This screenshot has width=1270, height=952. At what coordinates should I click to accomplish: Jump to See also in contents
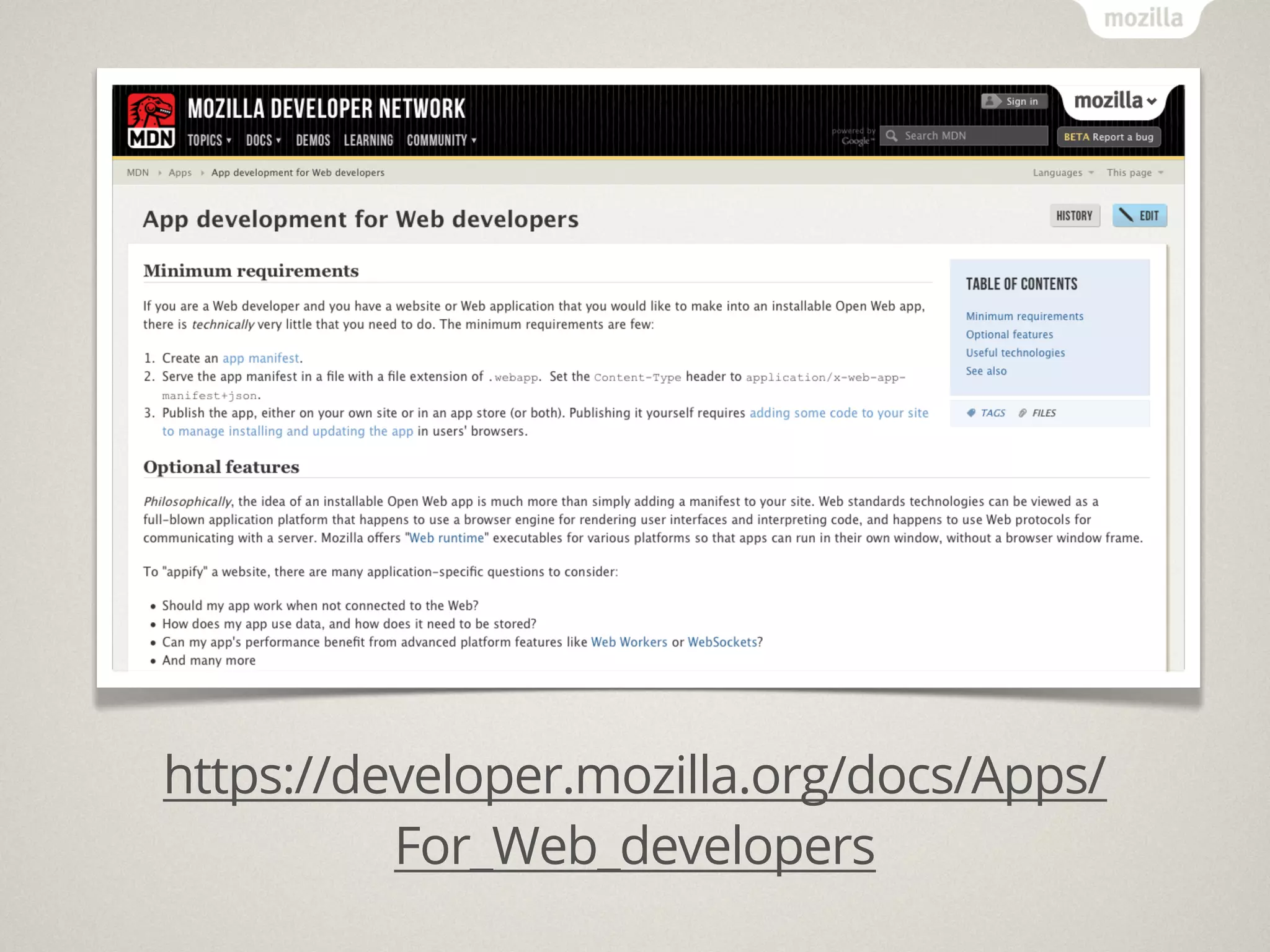[986, 371]
